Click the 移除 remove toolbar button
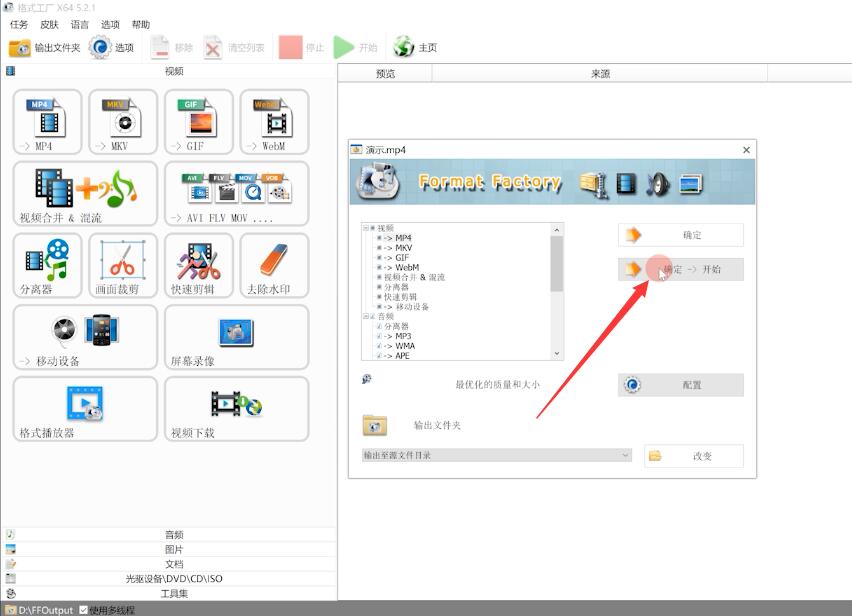 click(x=172, y=48)
